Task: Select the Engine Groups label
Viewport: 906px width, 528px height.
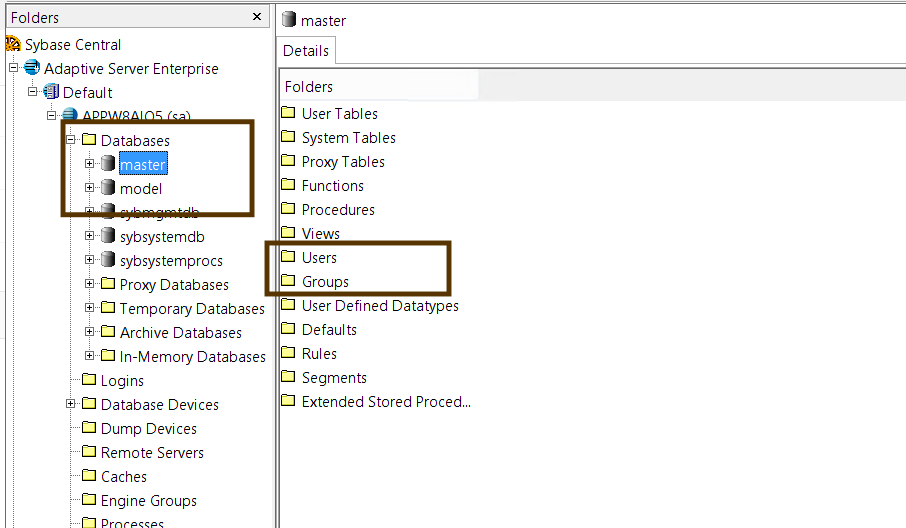Action: tap(148, 500)
